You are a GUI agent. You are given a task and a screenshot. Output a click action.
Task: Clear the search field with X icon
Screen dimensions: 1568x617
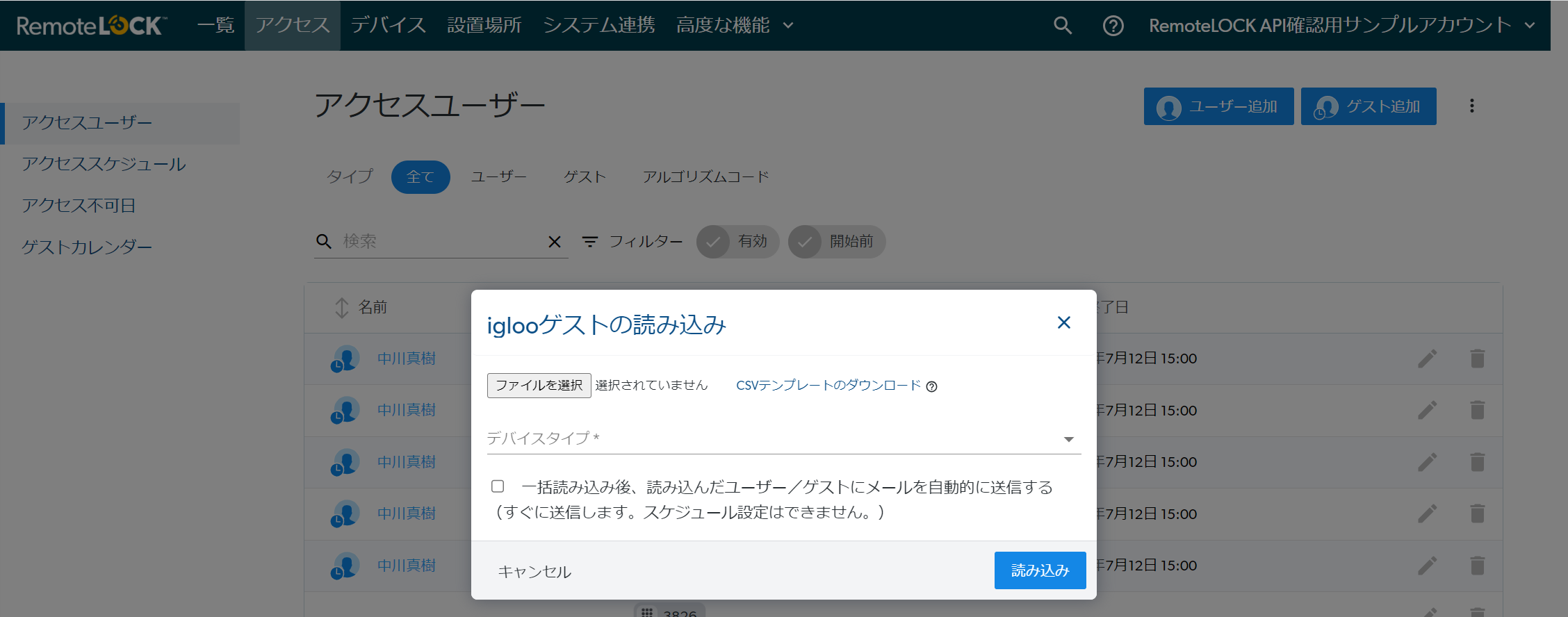(x=555, y=242)
